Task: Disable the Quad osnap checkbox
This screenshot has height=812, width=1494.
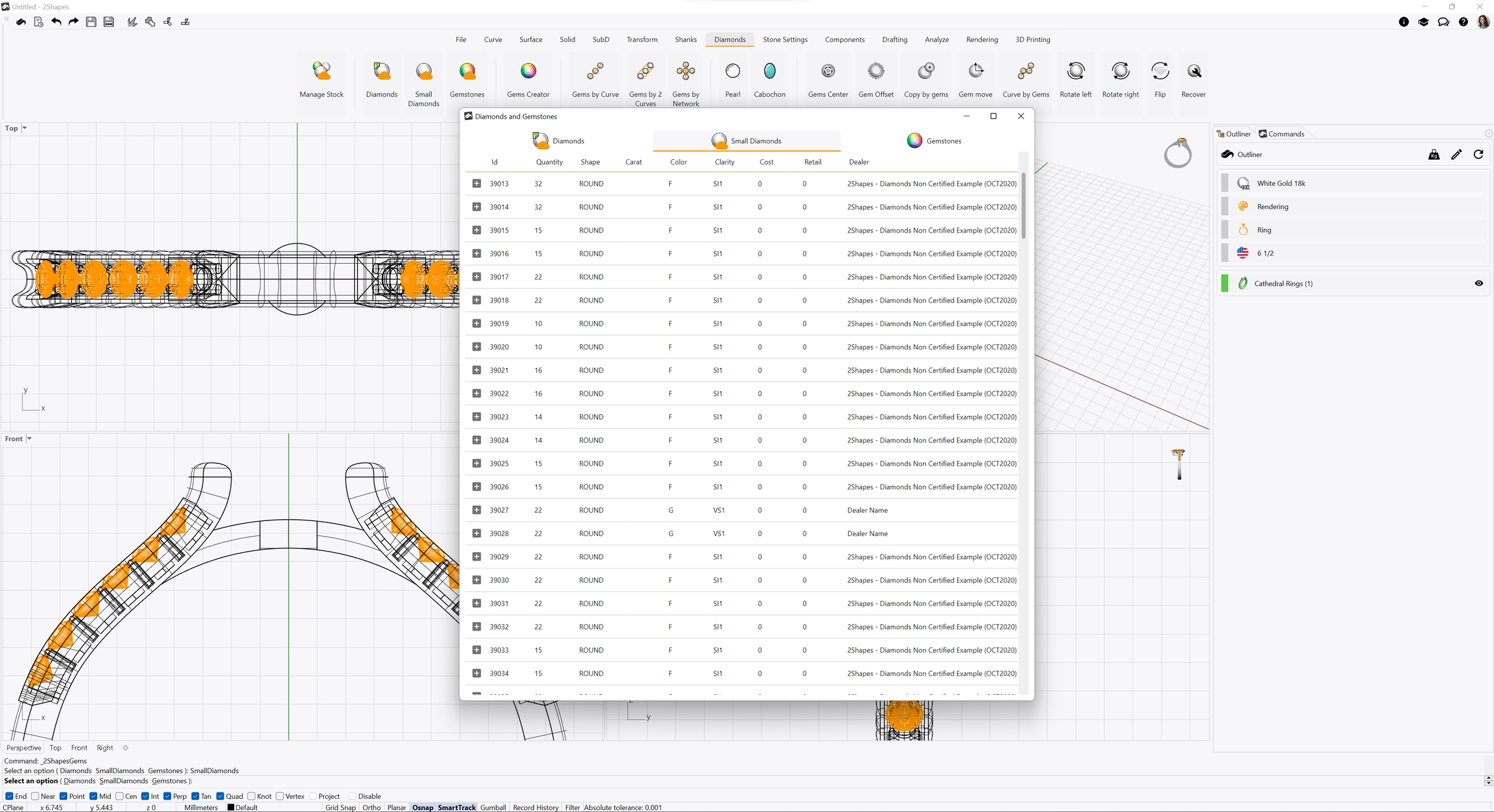Action: click(x=220, y=796)
